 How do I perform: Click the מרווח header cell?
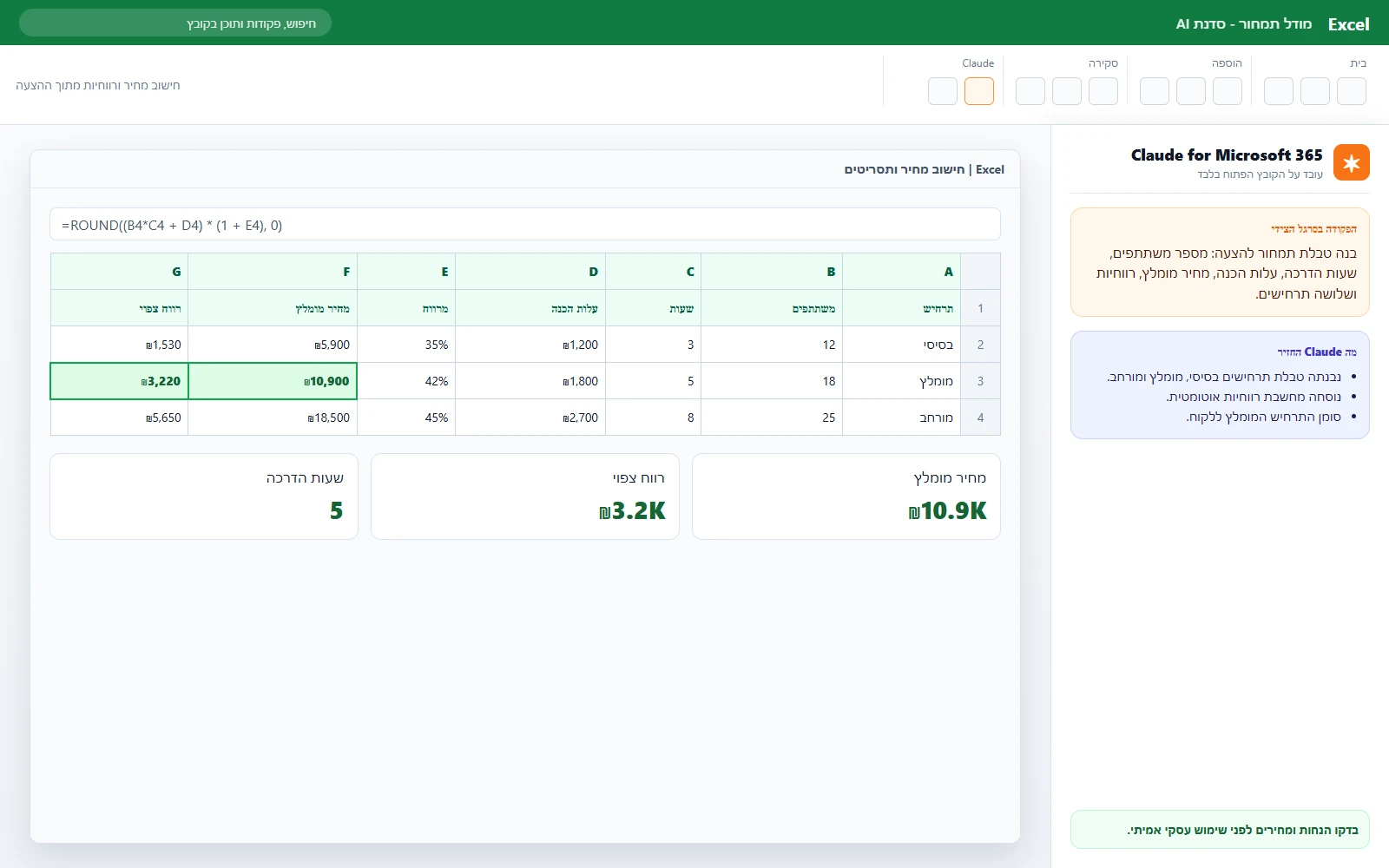click(406, 308)
